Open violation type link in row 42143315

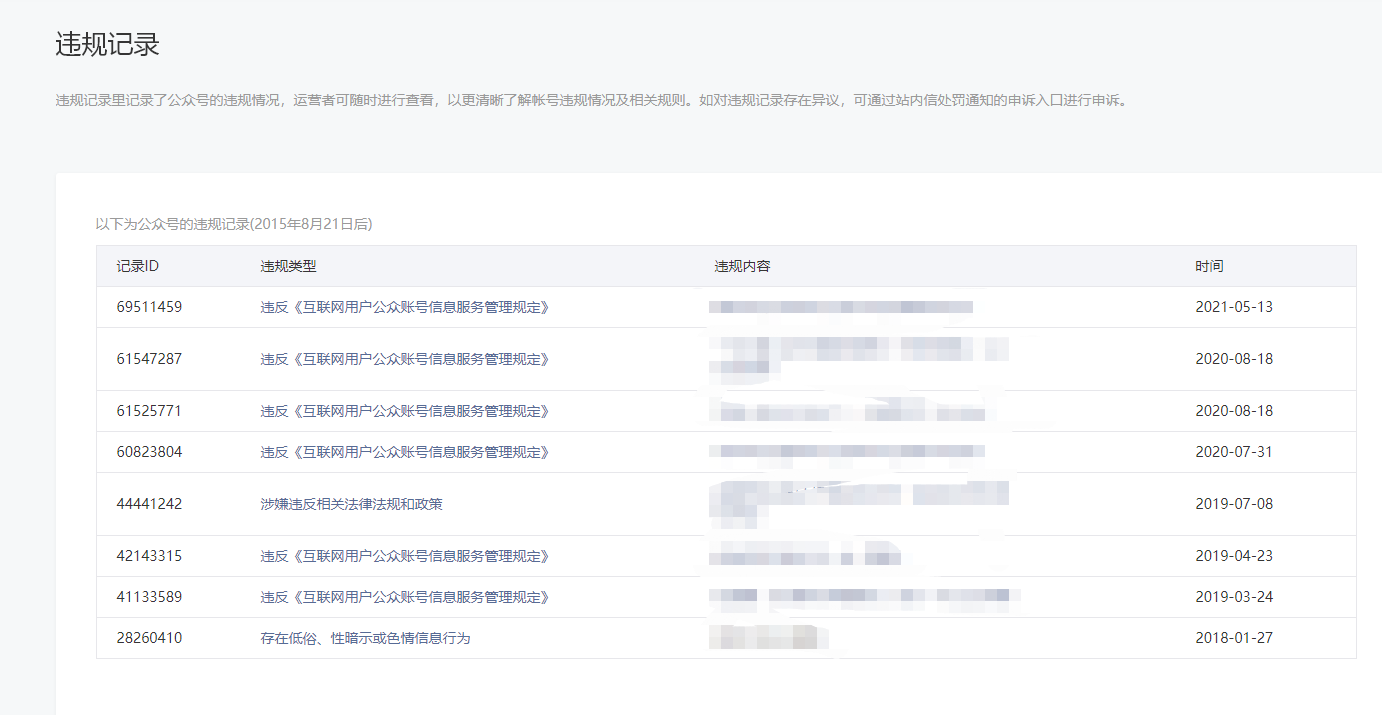[x=405, y=556]
